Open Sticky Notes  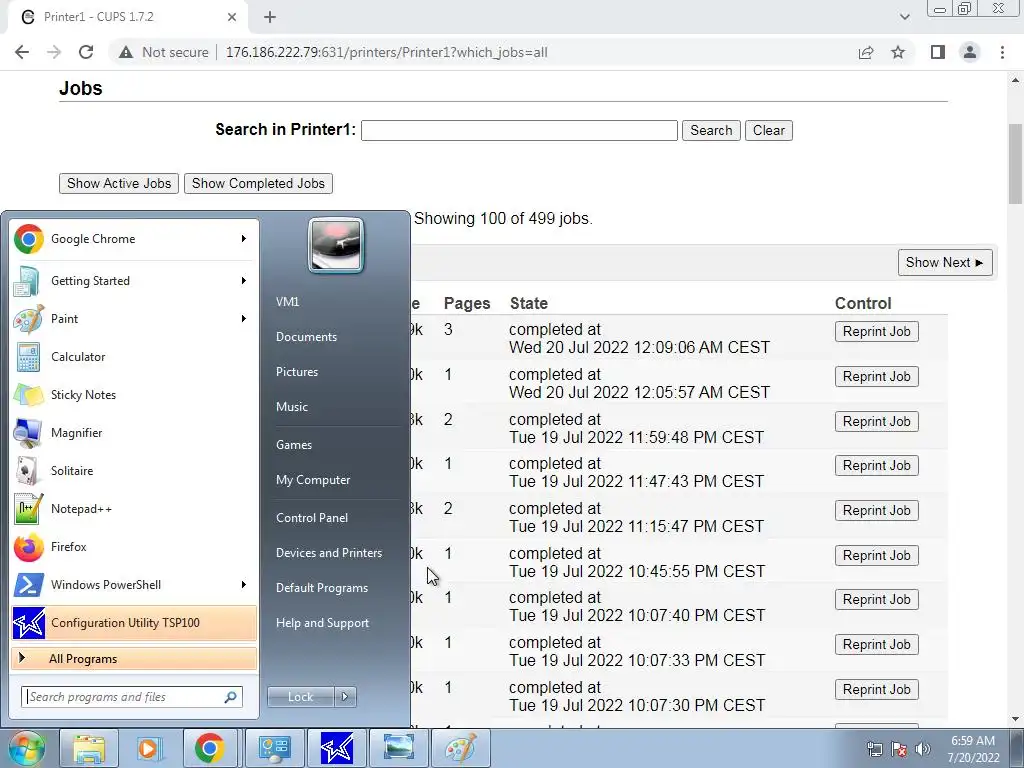(x=134, y=394)
